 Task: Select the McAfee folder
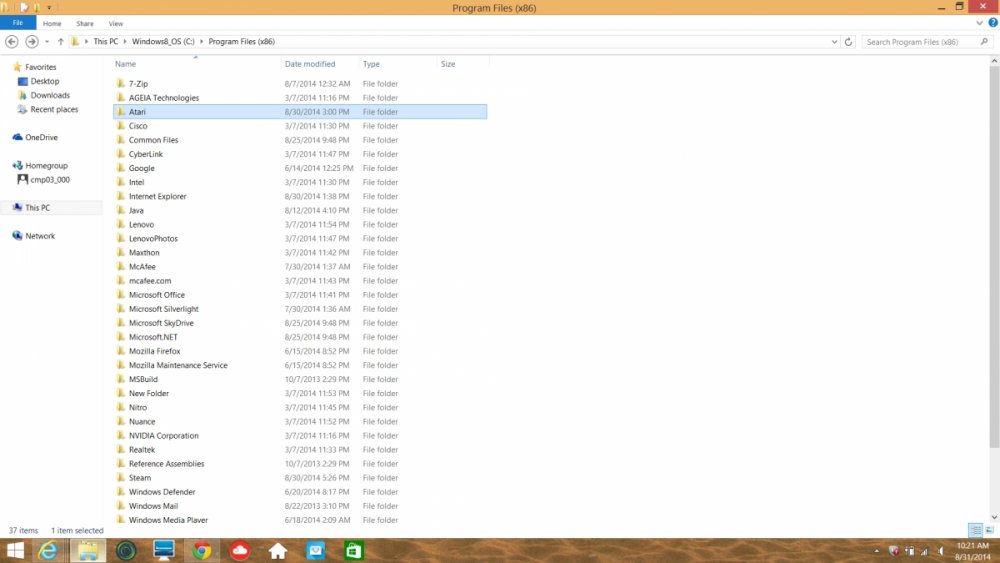pos(142,266)
